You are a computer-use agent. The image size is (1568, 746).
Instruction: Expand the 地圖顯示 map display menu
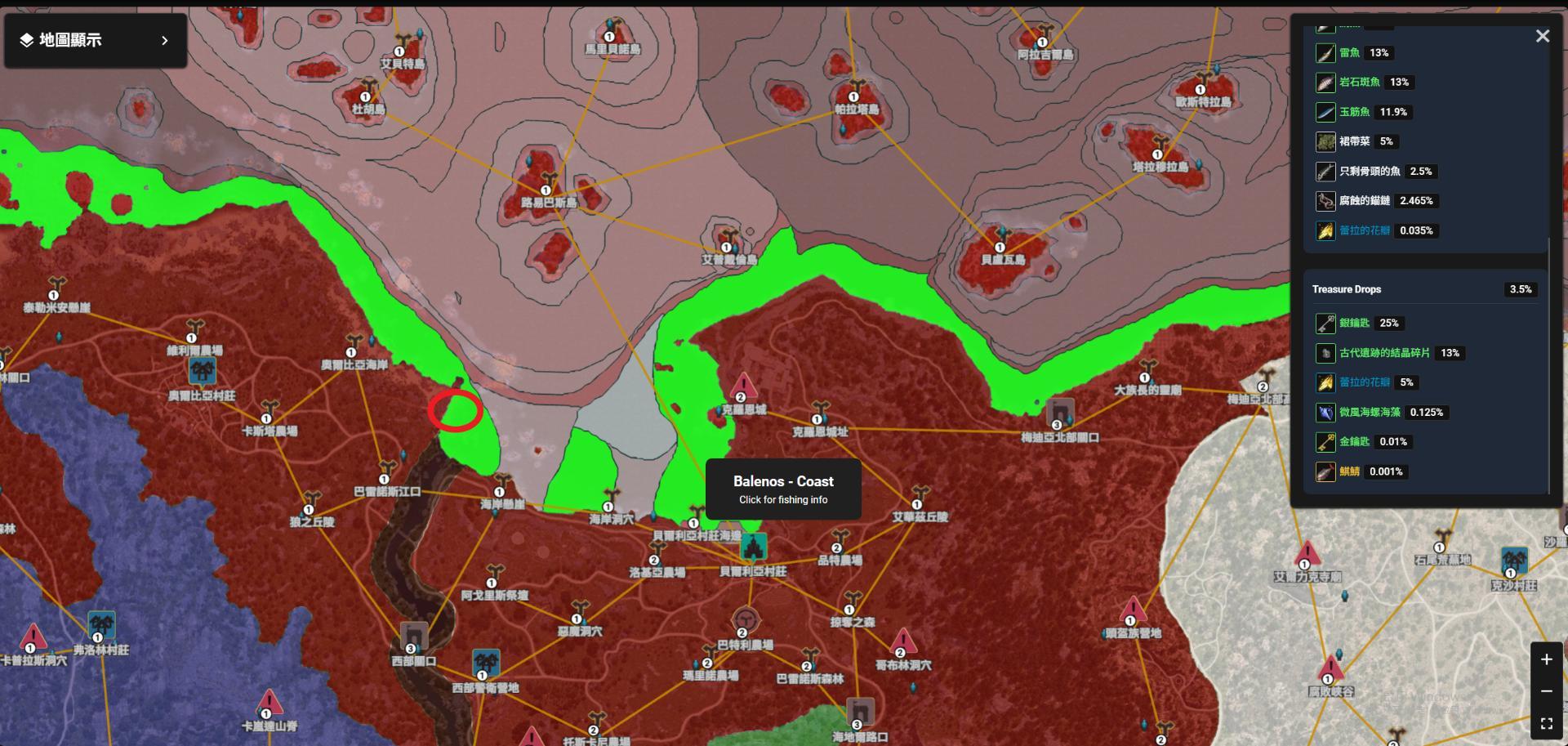pos(70,40)
